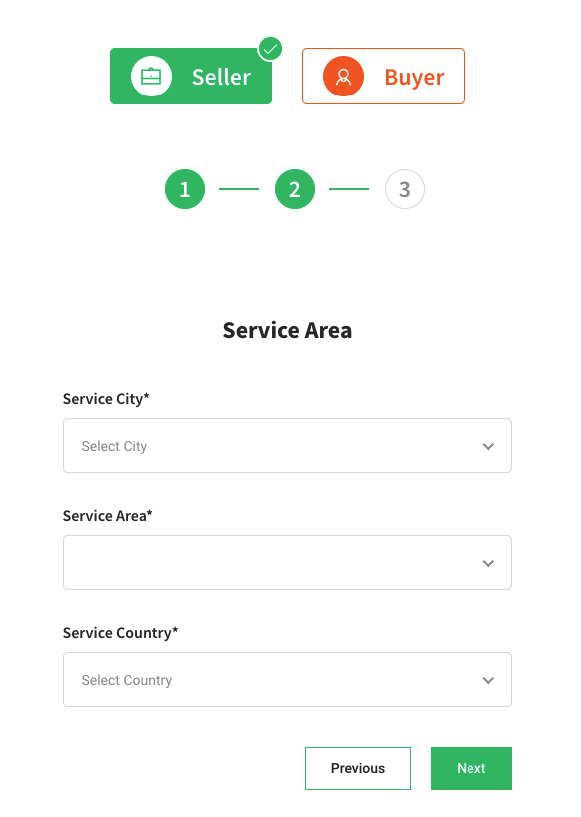This screenshot has height=817, width=581.
Task: Select the Seller account type
Action: pos(191,76)
